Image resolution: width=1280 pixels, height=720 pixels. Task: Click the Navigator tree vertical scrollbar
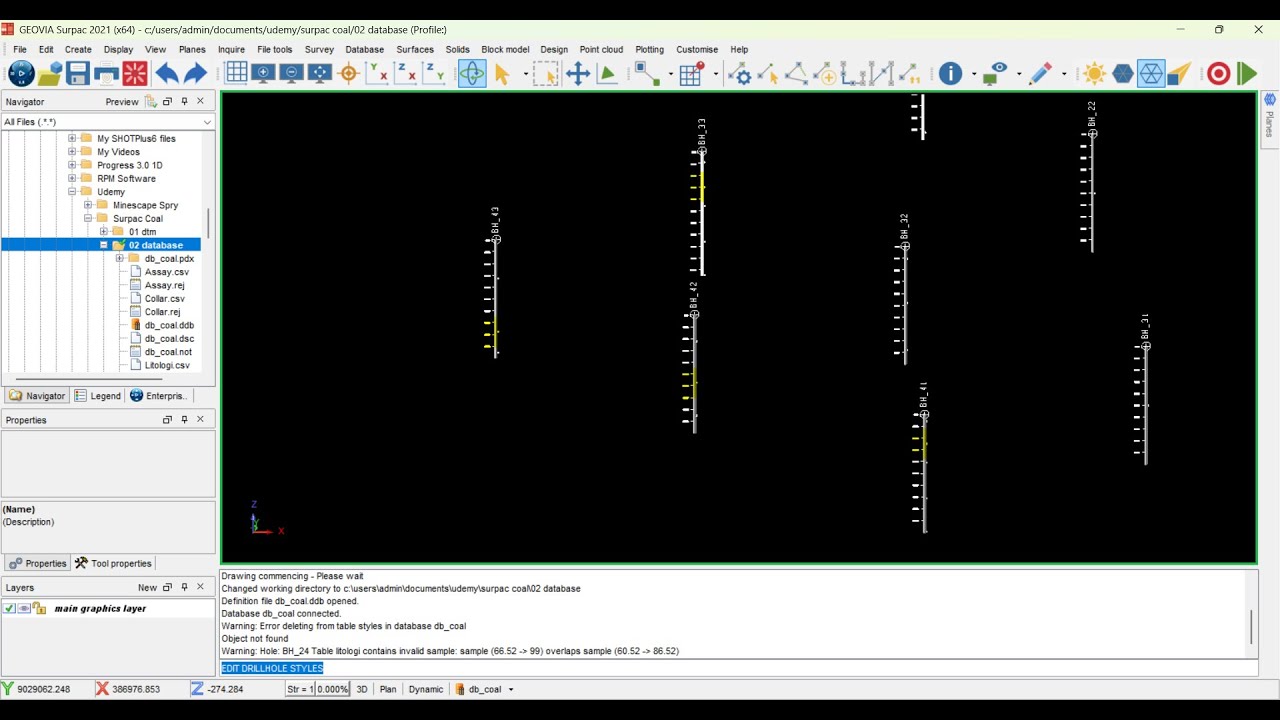[208, 223]
